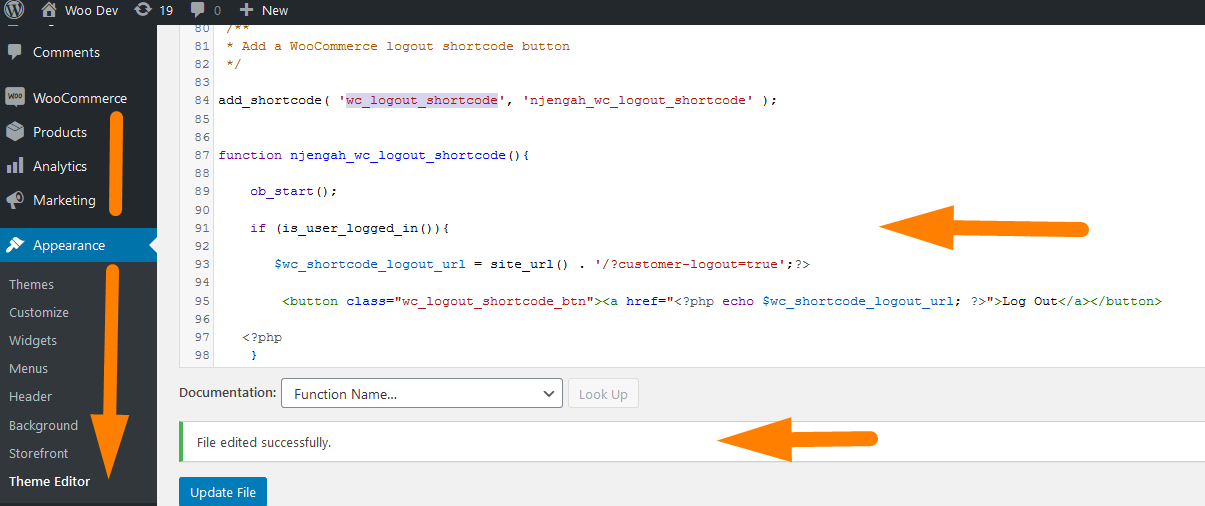Open the Woo Dev site link

click(x=92, y=10)
